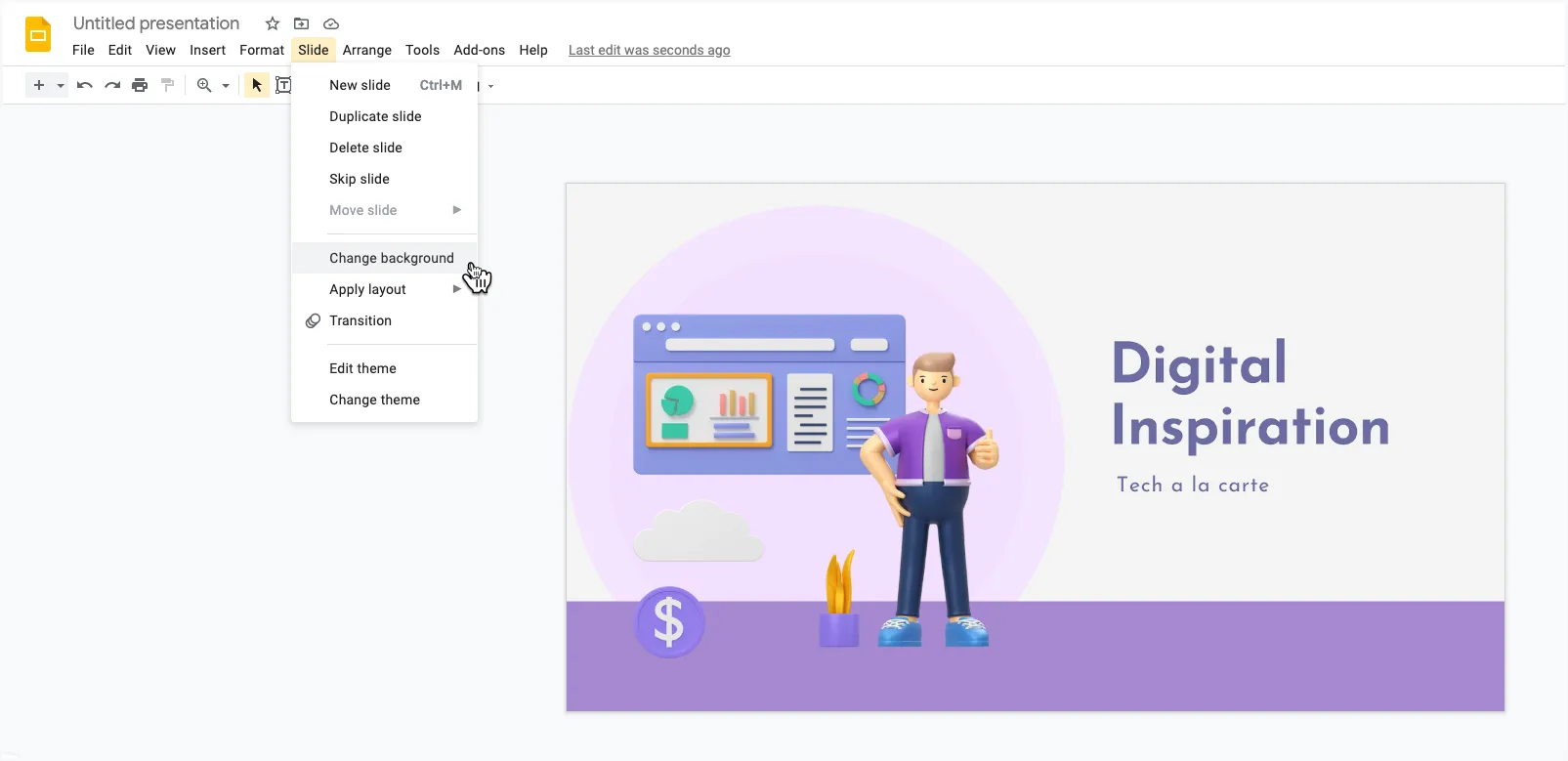Screen dimensions: 1568x761
Task: Choose Edit theme
Action: (x=384, y=368)
